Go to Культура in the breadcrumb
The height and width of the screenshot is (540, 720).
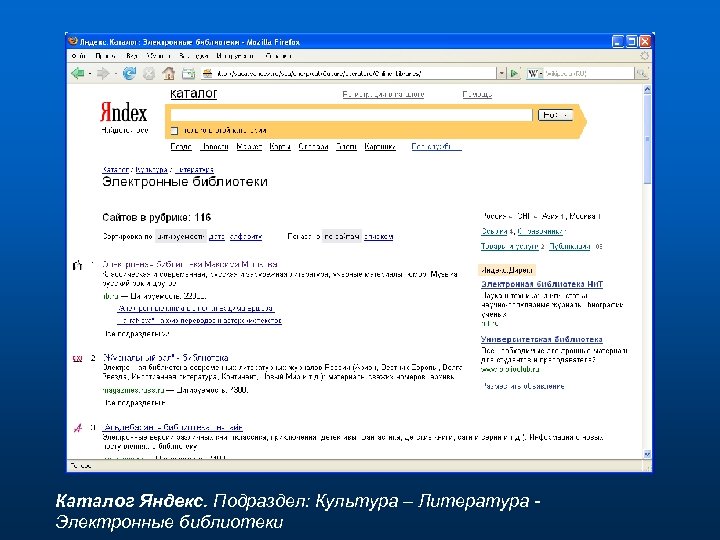tap(151, 169)
